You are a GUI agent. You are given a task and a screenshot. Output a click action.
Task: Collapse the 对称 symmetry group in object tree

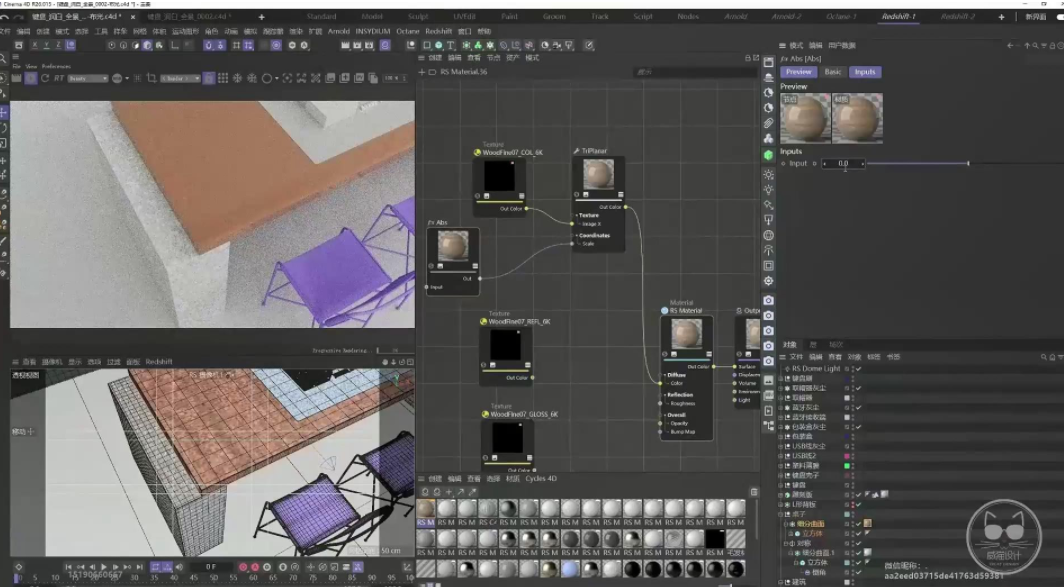tap(786, 544)
